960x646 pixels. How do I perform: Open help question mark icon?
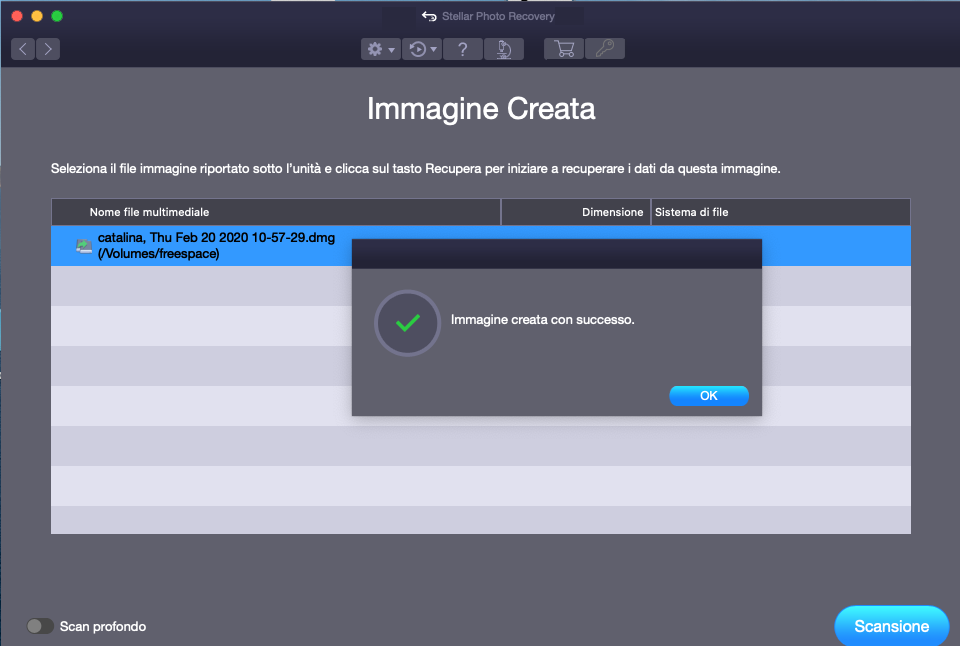(462, 49)
